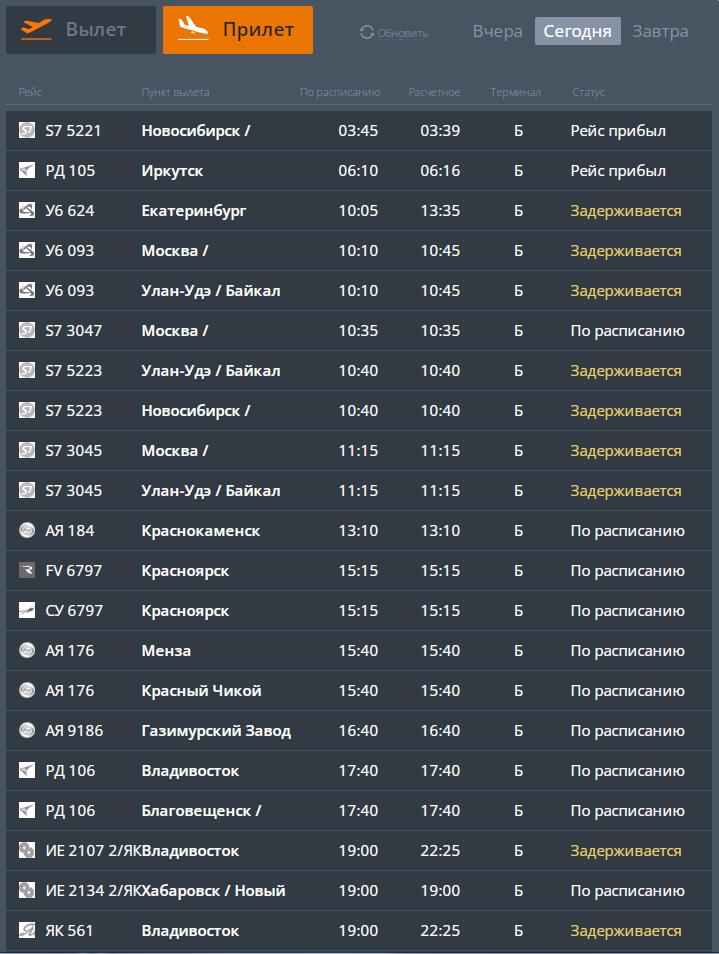Click Rossiya logo beside FV 6797

click(x=27, y=571)
